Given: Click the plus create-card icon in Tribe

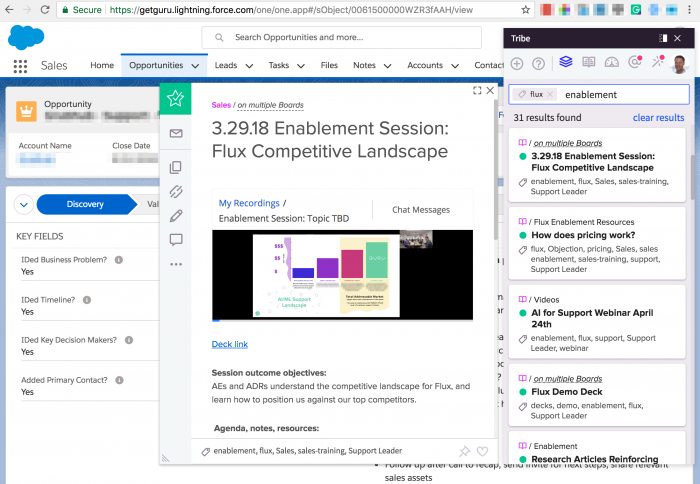Looking at the screenshot, I should [x=517, y=64].
